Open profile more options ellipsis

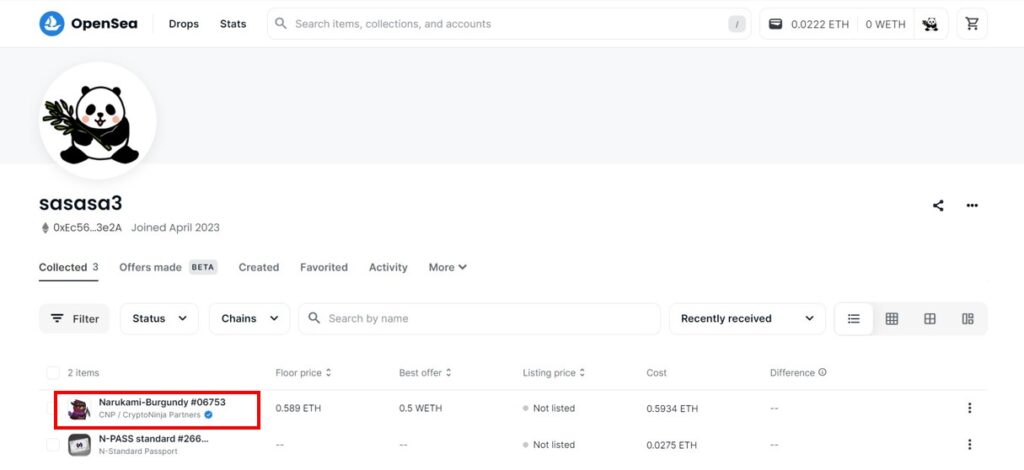point(972,206)
